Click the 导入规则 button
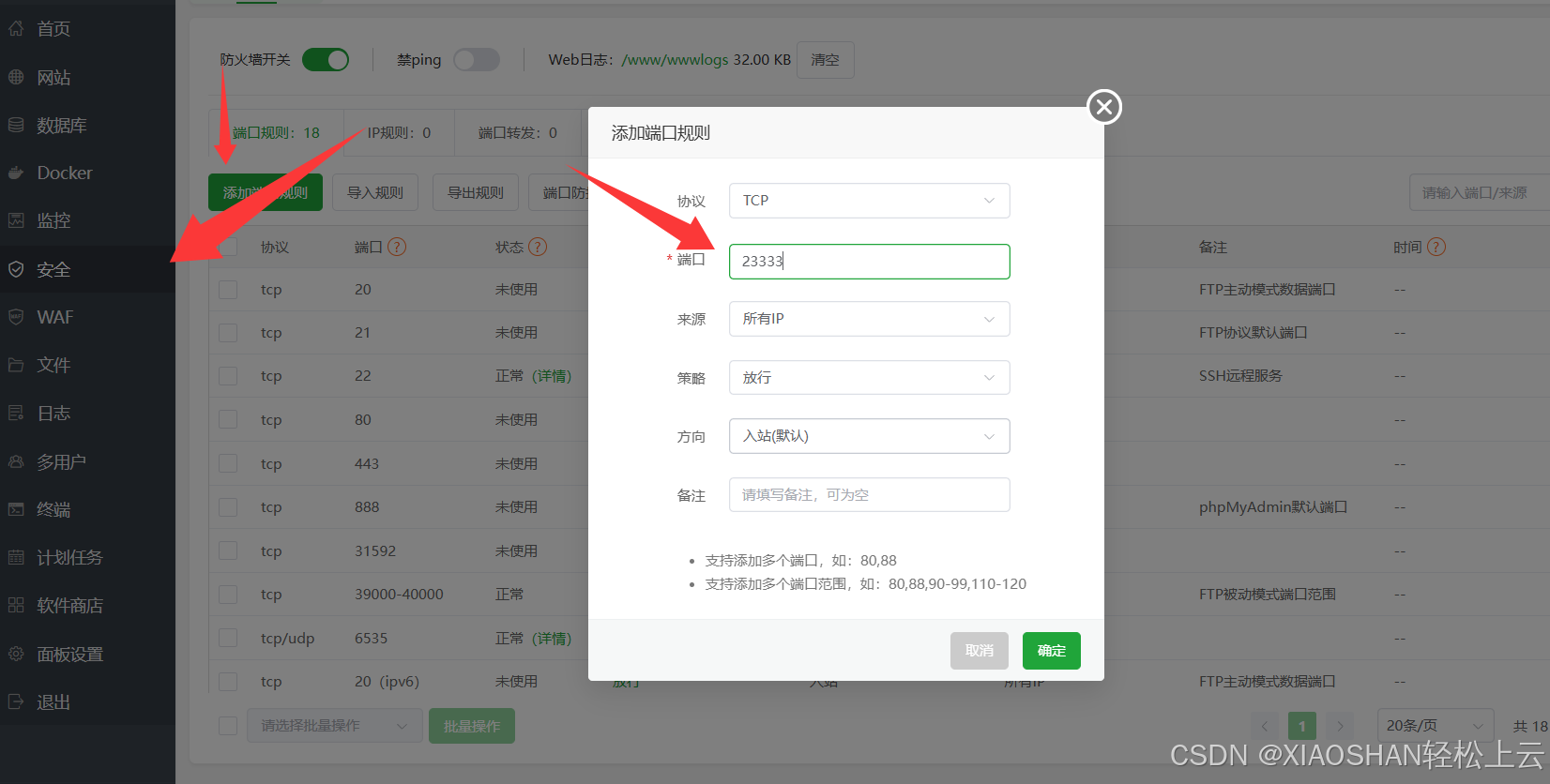The image size is (1550, 784). pyautogui.click(x=375, y=192)
